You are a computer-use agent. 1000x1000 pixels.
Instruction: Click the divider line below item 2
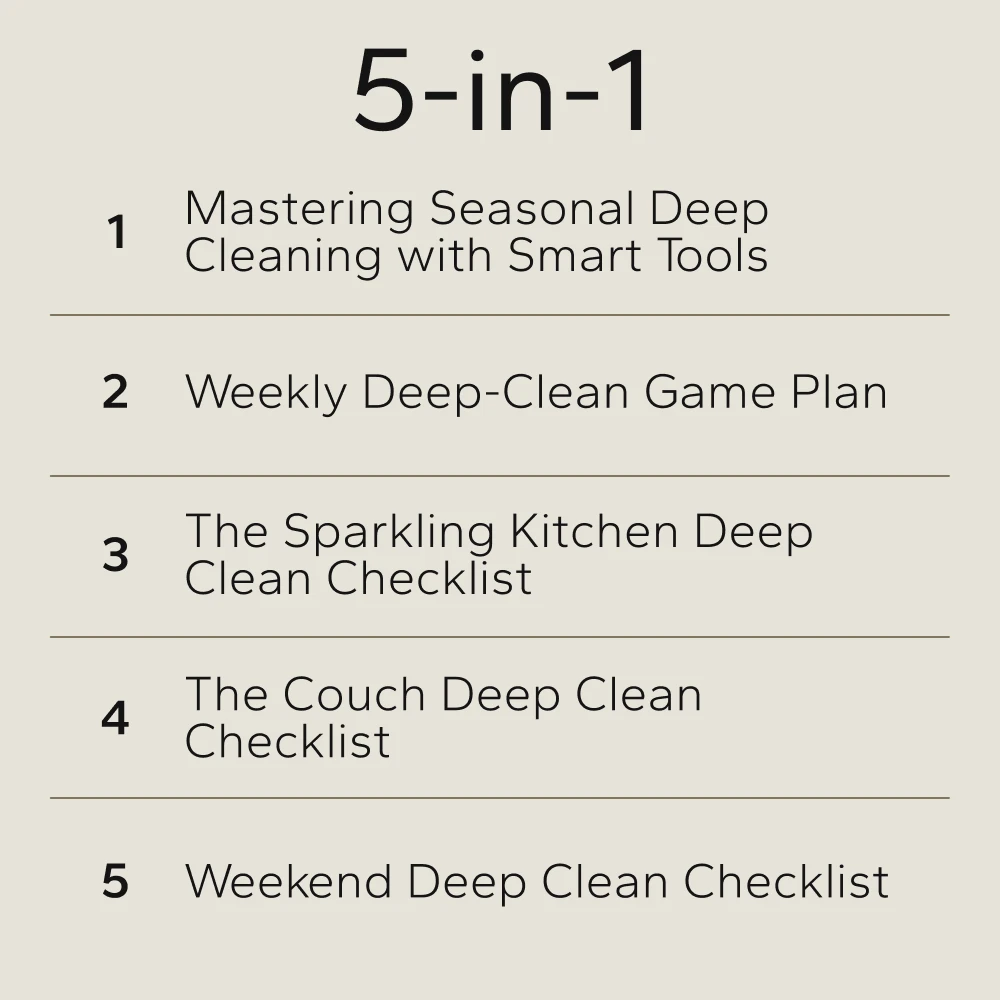(500, 476)
